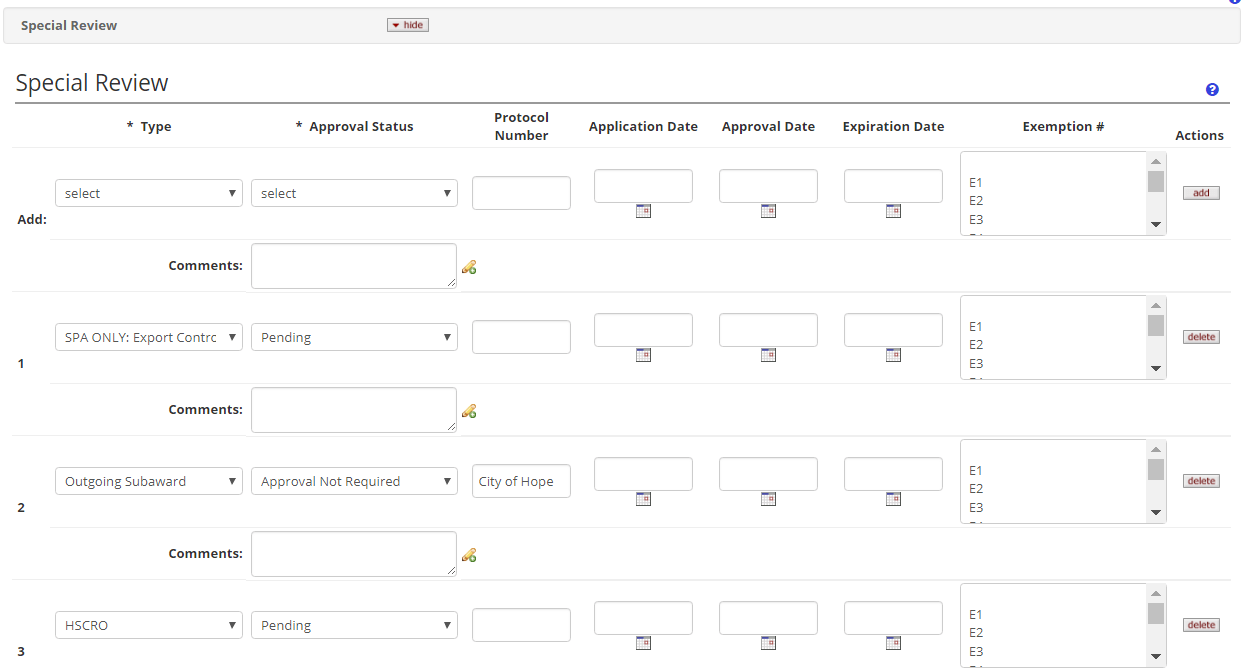The width and height of the screenshot is (1255, 670).
Task: Select E3 in the Add row exemption list
Action: [976, 219]
